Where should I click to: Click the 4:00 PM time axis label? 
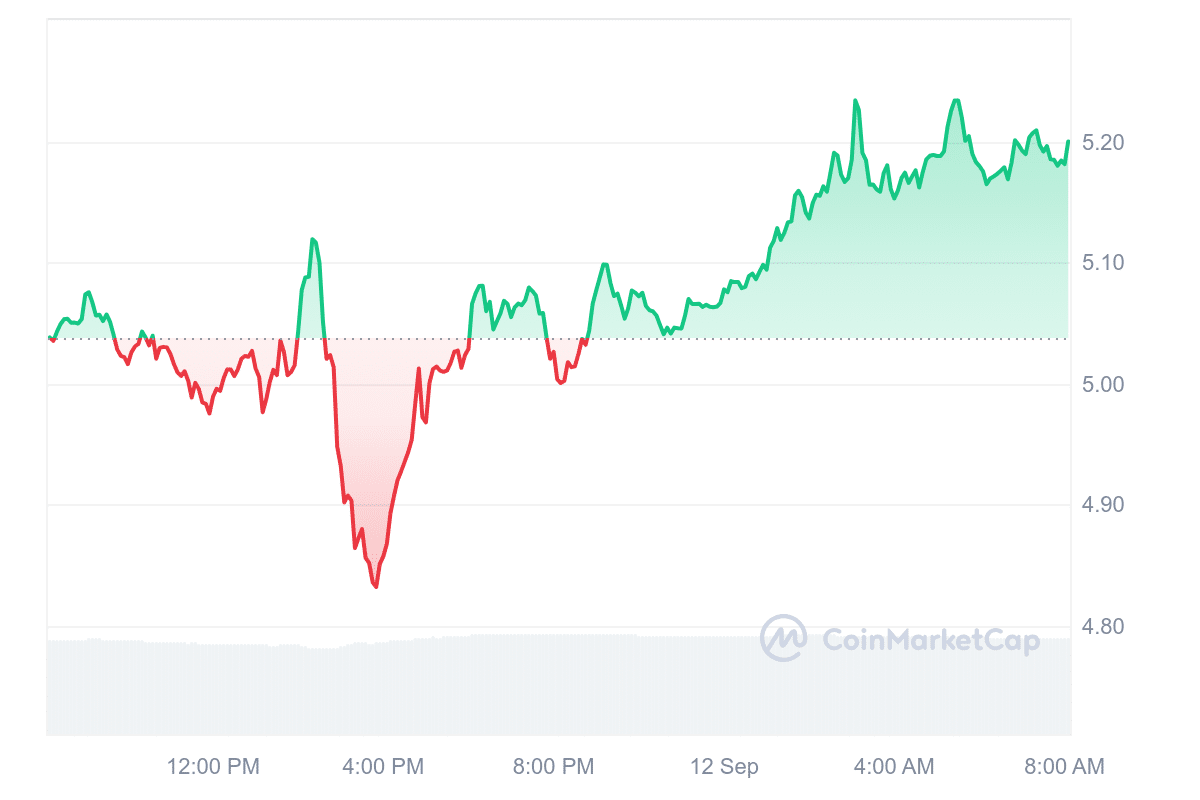coord(383,767)
